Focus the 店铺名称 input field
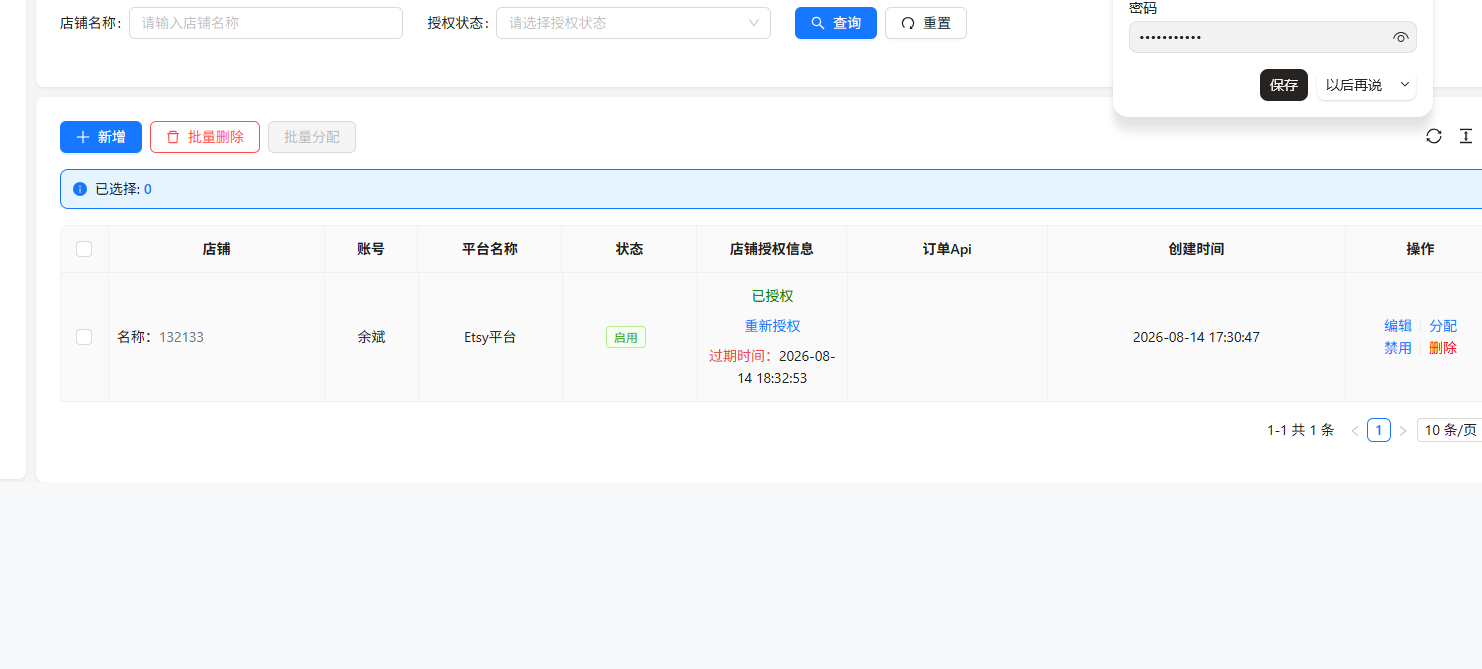 click(x=266, y=23)
